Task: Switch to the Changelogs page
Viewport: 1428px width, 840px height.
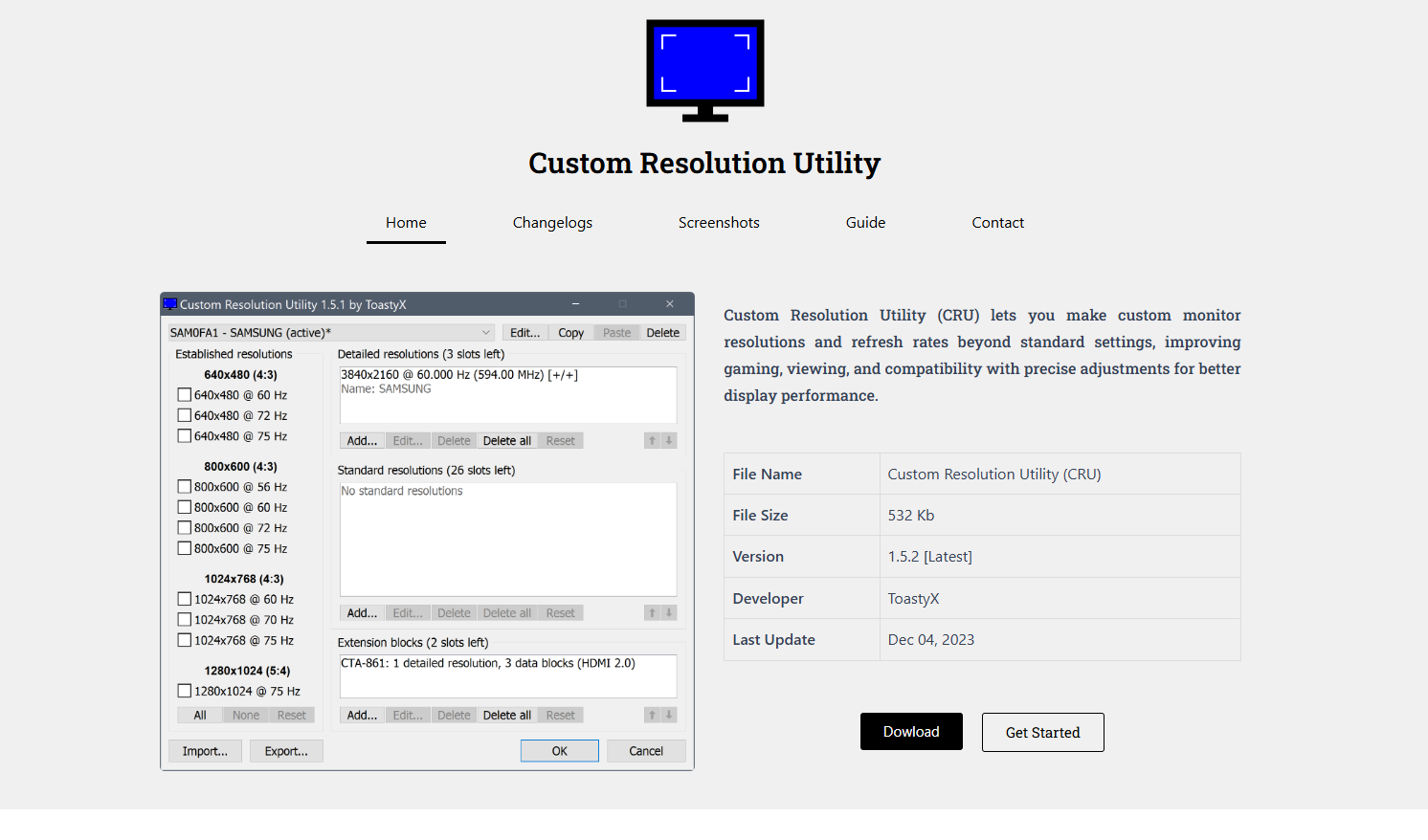Action: tap(552, 222)
